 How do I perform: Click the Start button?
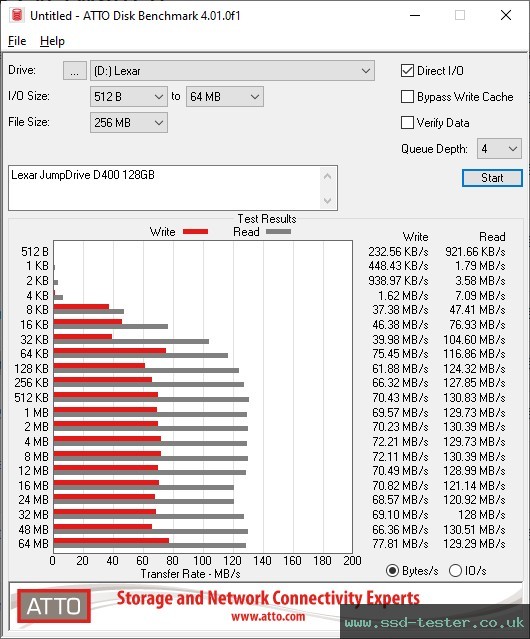[492, 178]
